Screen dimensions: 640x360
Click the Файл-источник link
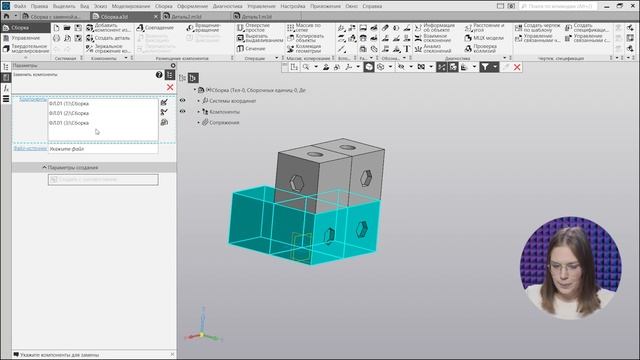tap(30, 149)
